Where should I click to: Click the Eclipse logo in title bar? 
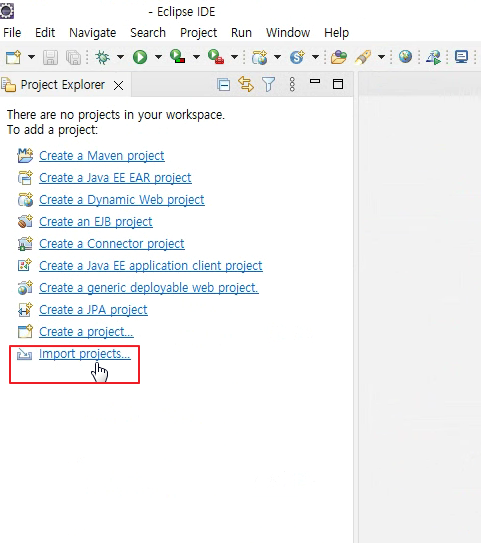7,11
